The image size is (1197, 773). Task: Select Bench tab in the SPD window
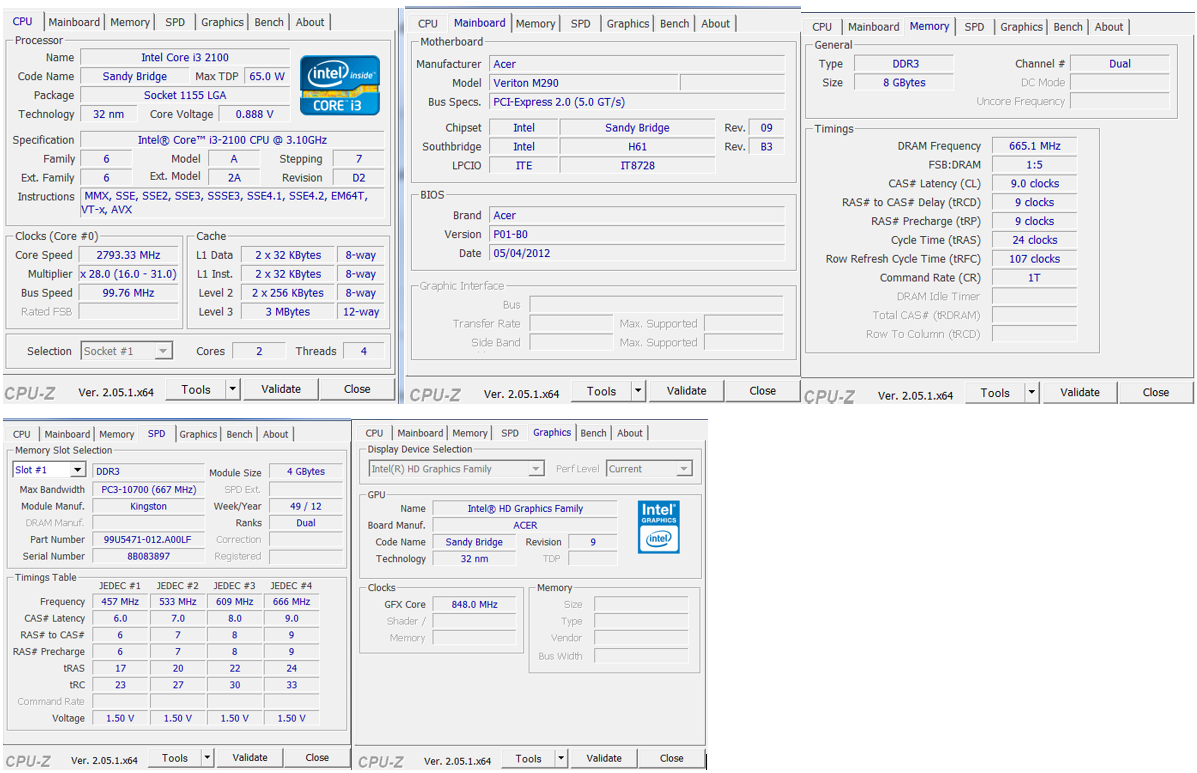(239, 433)
